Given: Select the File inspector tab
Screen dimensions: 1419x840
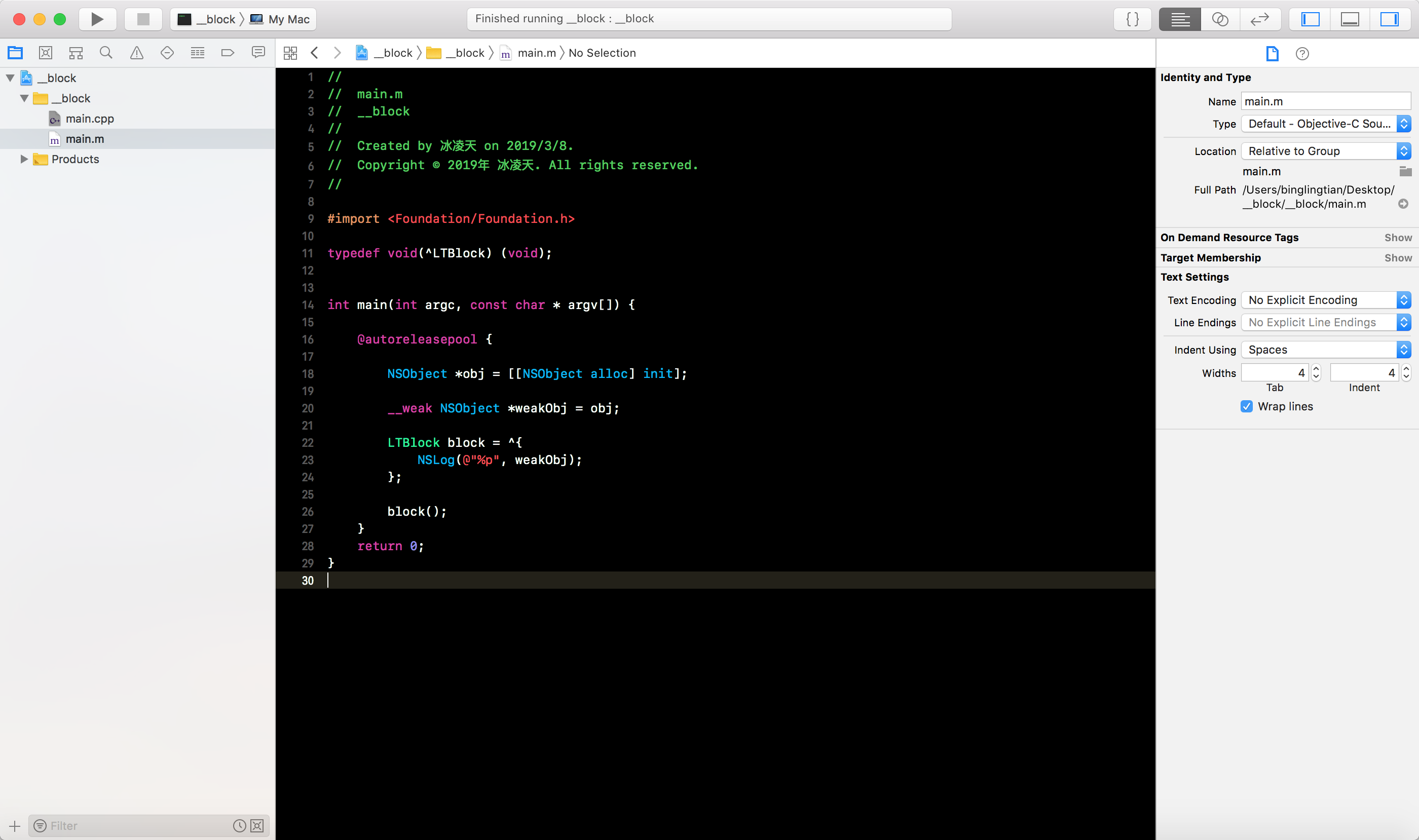Looking at the screenshot, I should coord(1273,53).
